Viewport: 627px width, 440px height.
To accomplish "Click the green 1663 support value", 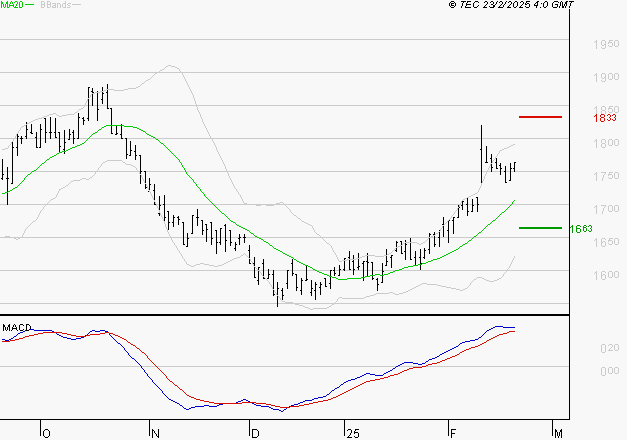I will 581,229.
